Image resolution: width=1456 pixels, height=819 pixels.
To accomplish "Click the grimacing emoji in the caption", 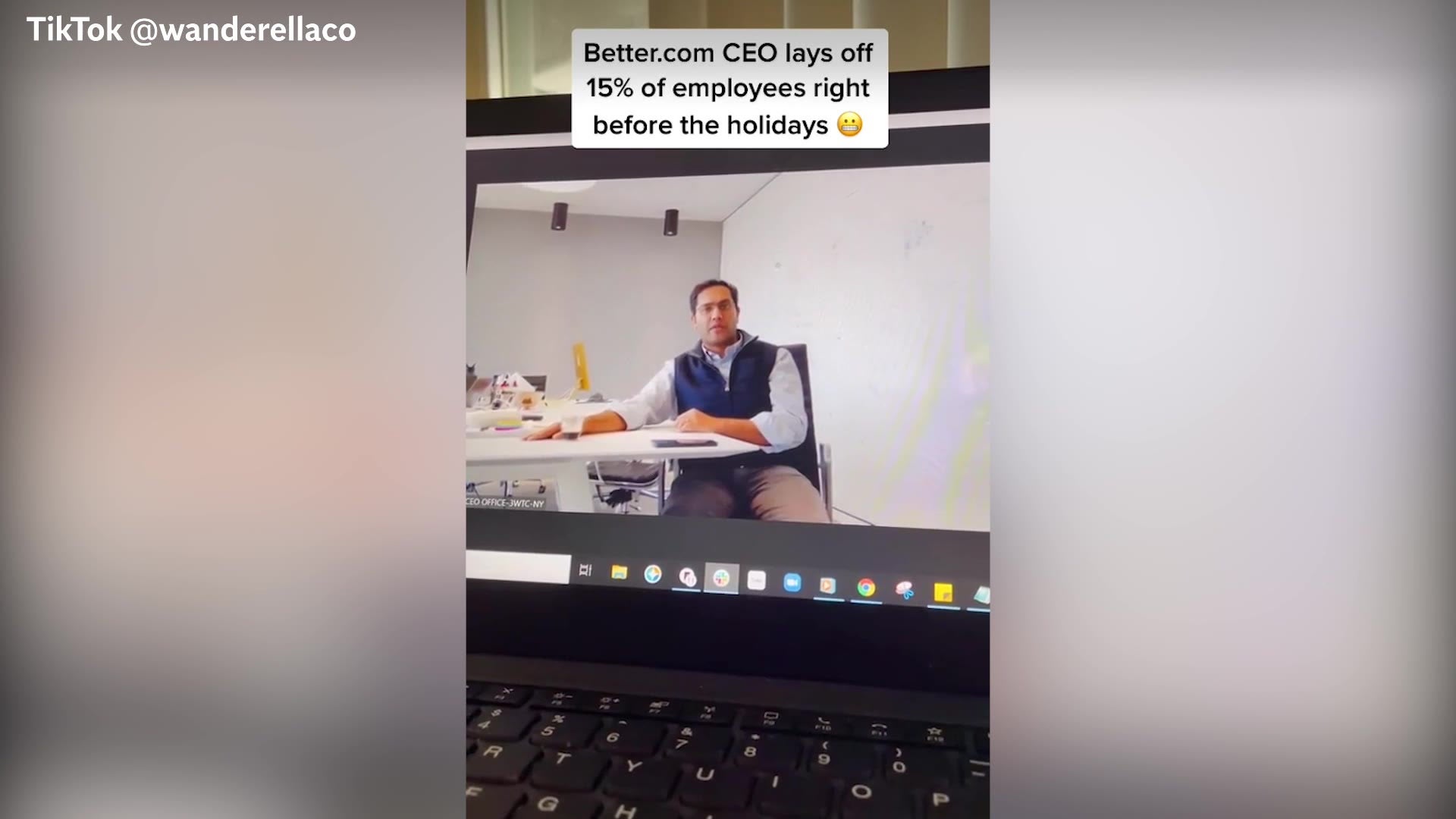I will [x=850, y=124].
